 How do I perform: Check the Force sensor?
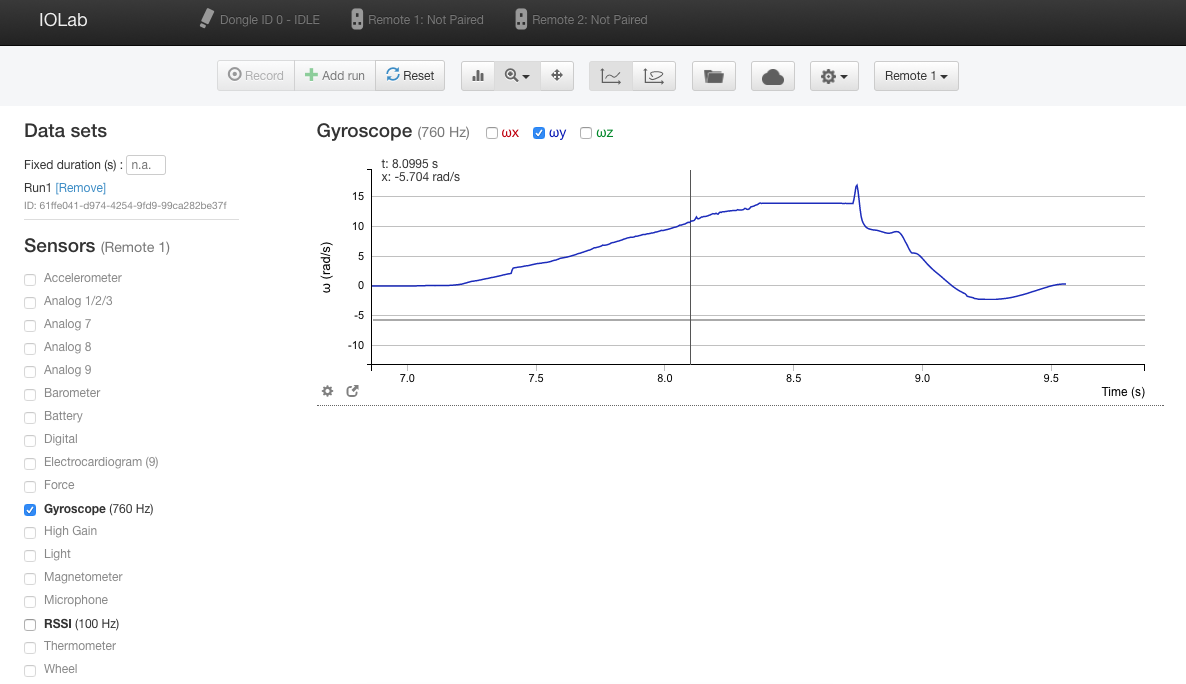[x=30, y=487]
